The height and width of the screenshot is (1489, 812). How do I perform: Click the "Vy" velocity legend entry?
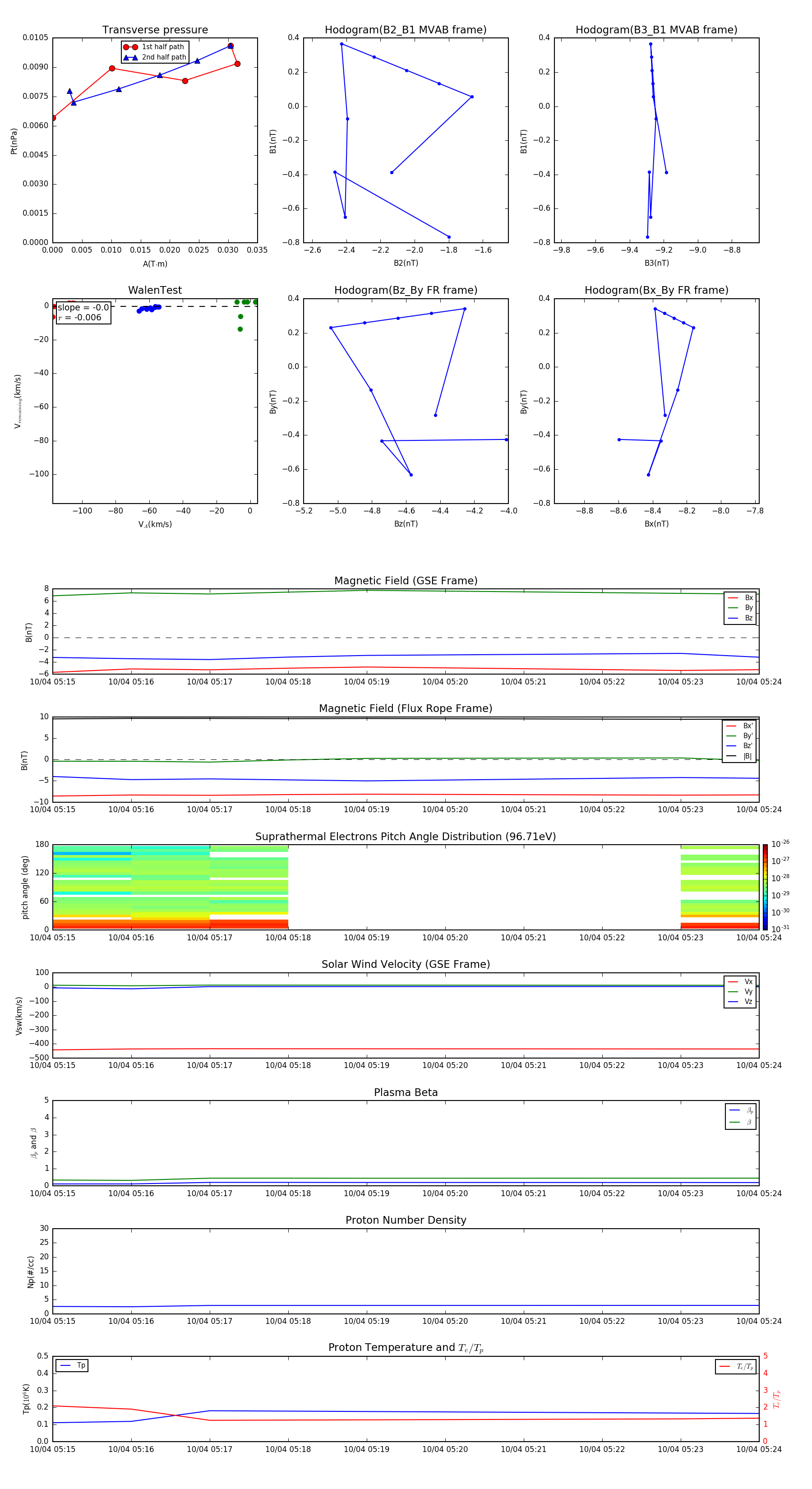pyautogui.click(x=740, y=991)
